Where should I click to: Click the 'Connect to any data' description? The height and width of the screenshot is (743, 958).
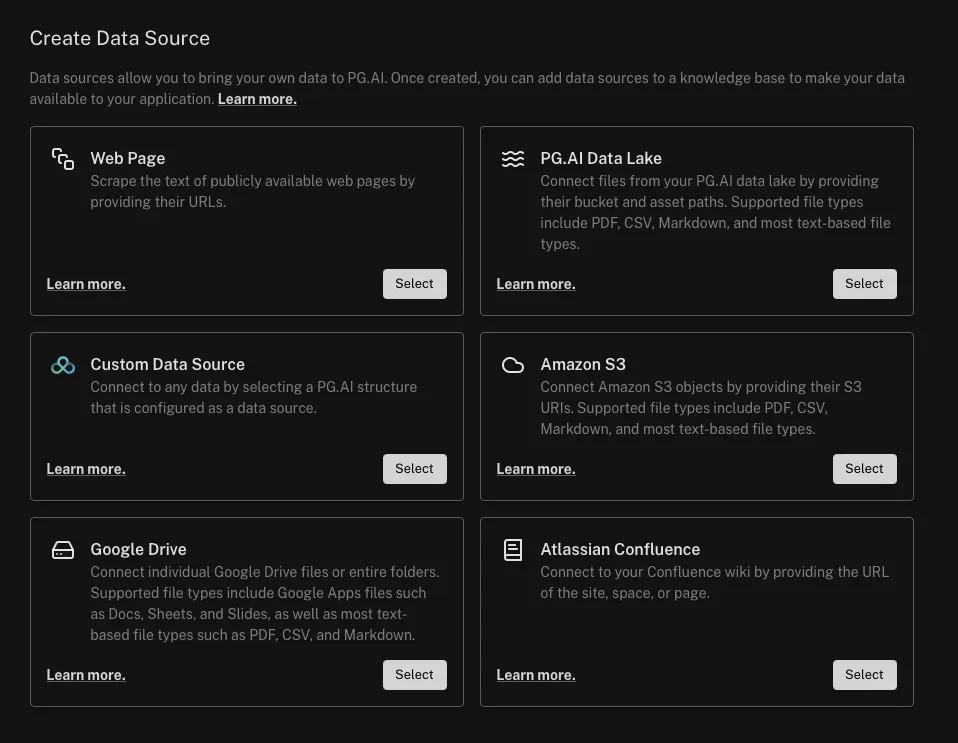click(x=254, y=397)
